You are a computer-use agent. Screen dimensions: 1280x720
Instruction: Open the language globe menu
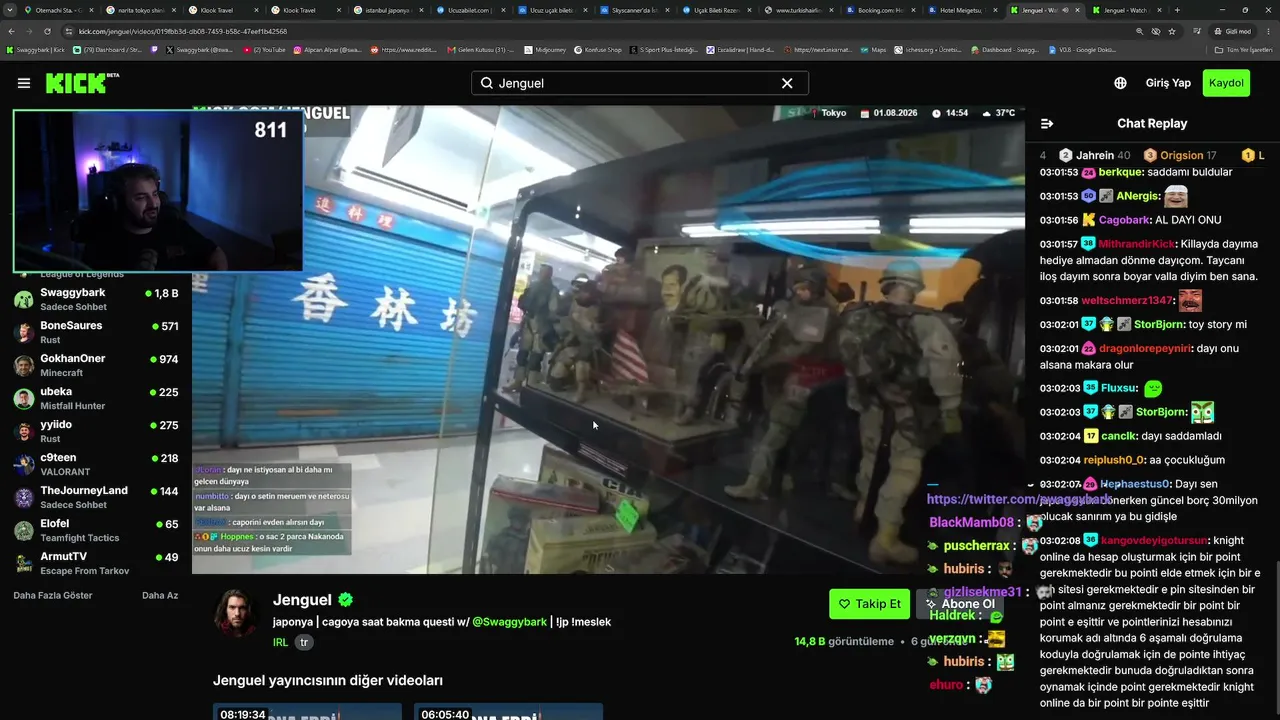(x=1120, y=83)
